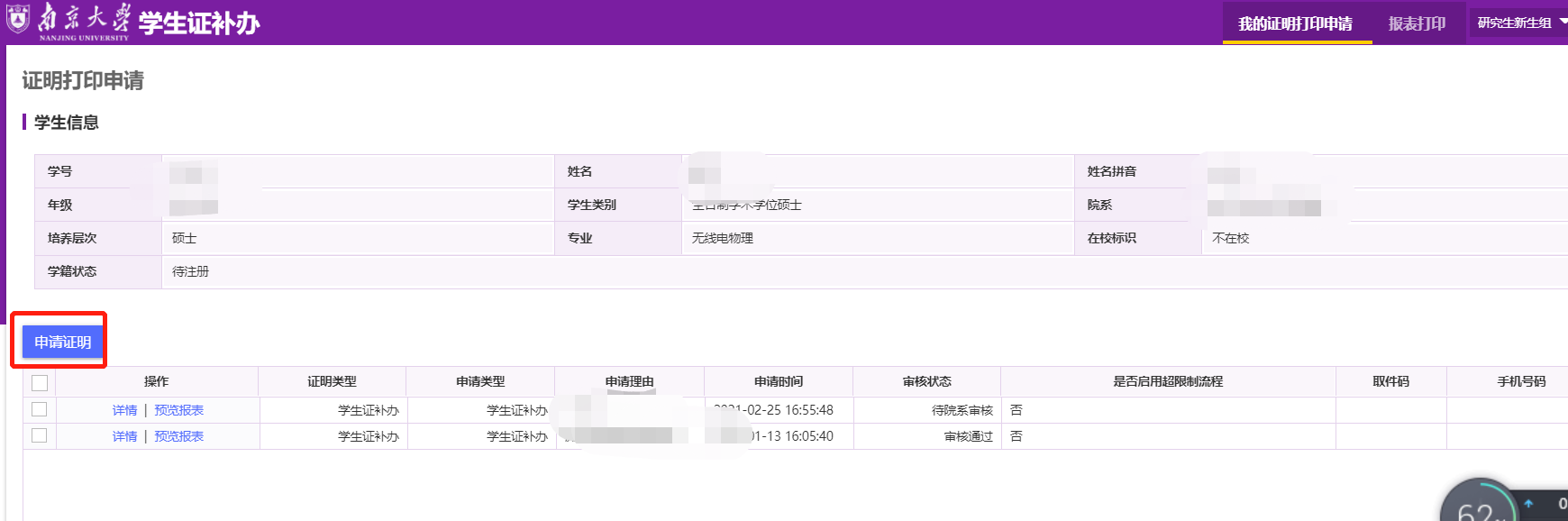Click the blue upload speed arrow icon

(x=1528, y=504)
